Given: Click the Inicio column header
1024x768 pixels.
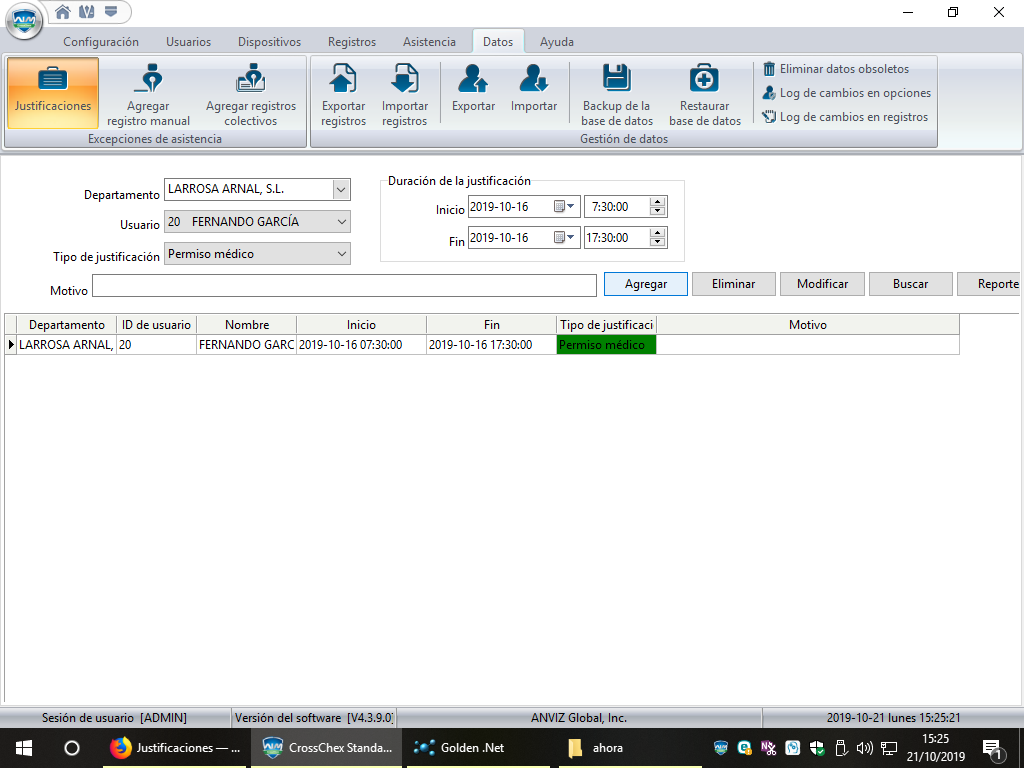Looking at the screenshot, I should 361,325.
